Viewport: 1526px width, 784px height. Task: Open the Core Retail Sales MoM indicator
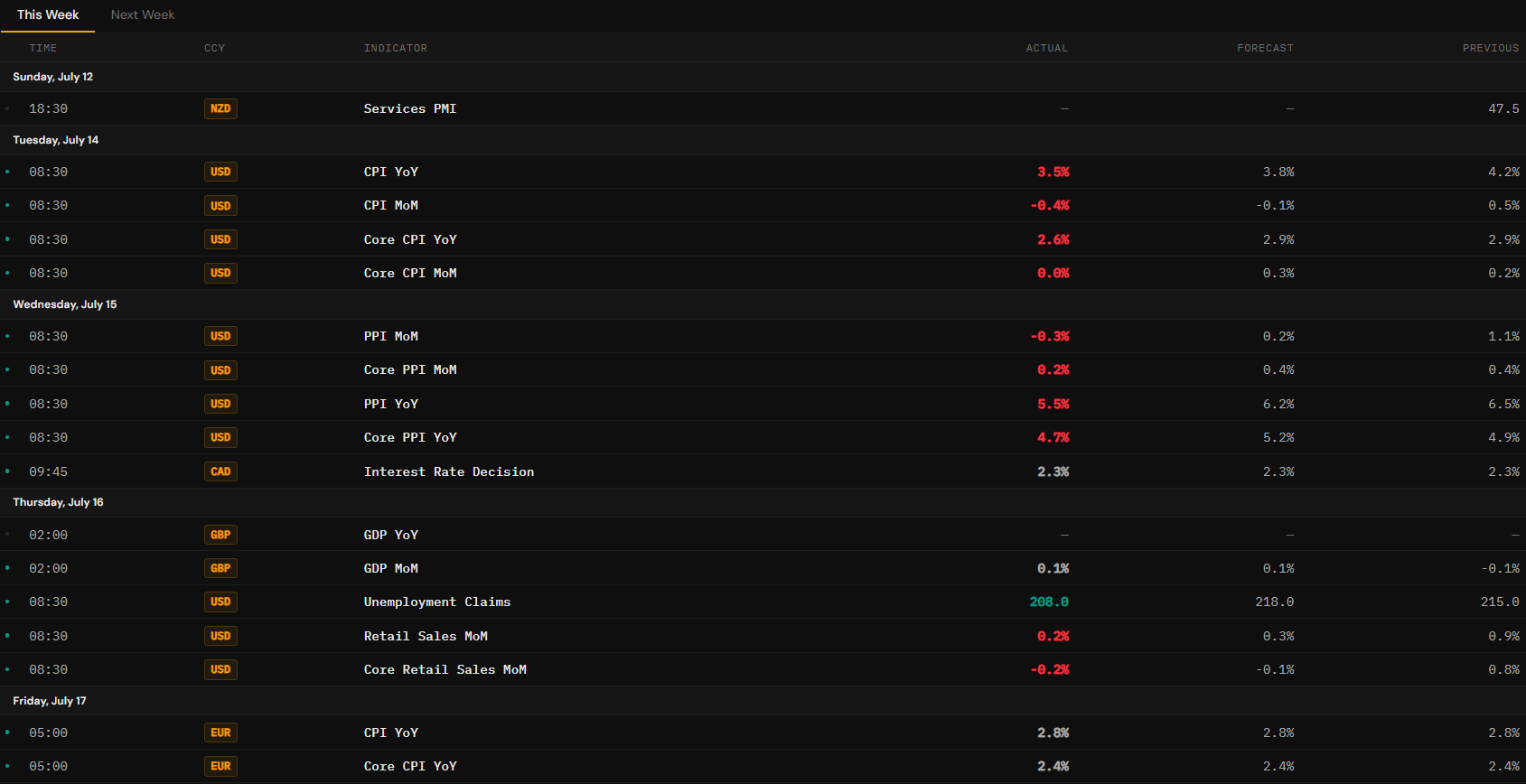coord(445,669)
